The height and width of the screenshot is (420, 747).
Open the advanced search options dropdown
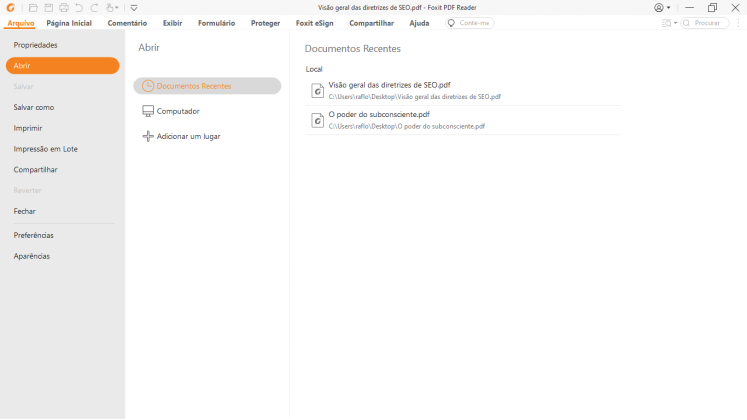pos(669,23)
